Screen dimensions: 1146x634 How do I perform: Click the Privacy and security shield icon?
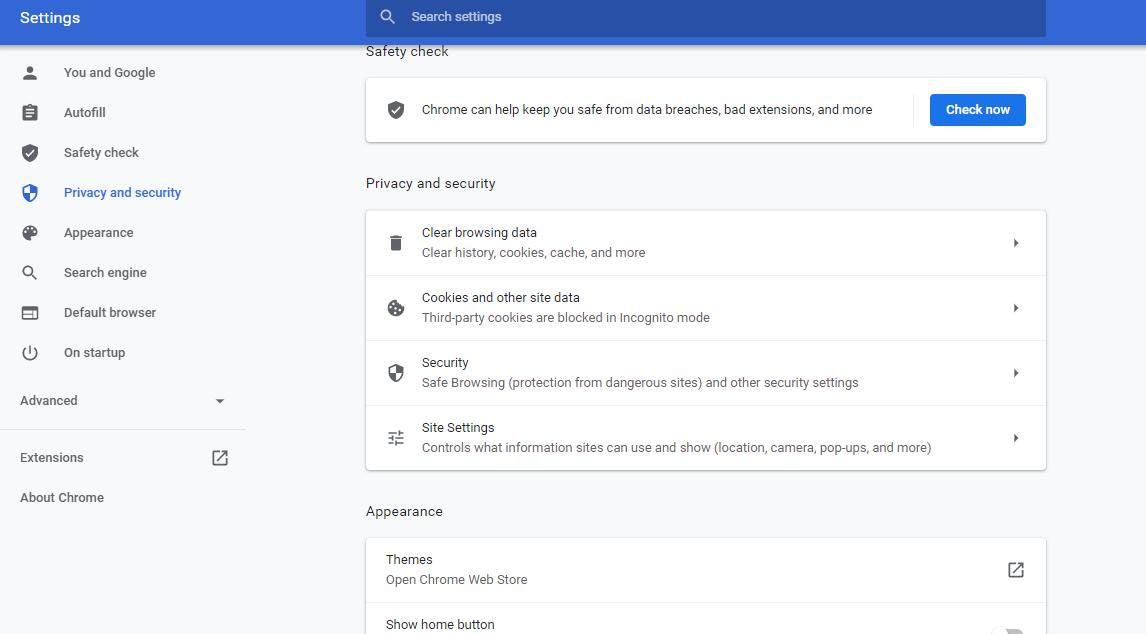(30, 192)
